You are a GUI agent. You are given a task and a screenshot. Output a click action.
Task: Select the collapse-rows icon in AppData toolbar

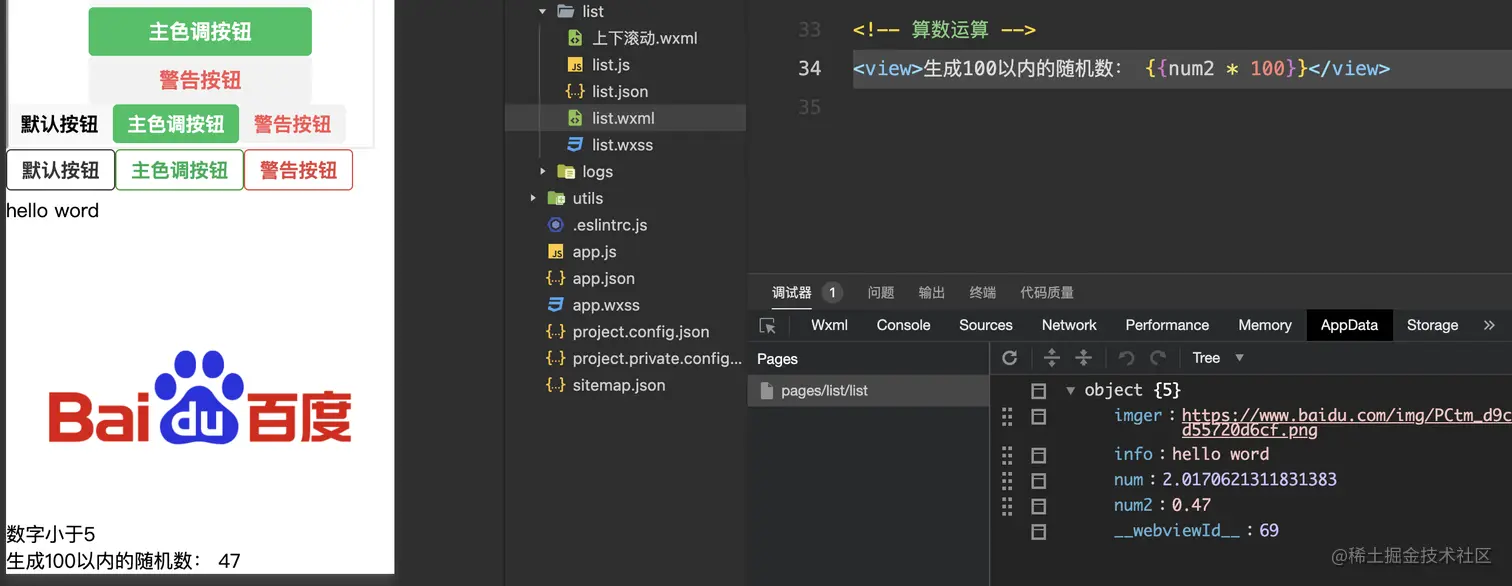point(1084,357)
